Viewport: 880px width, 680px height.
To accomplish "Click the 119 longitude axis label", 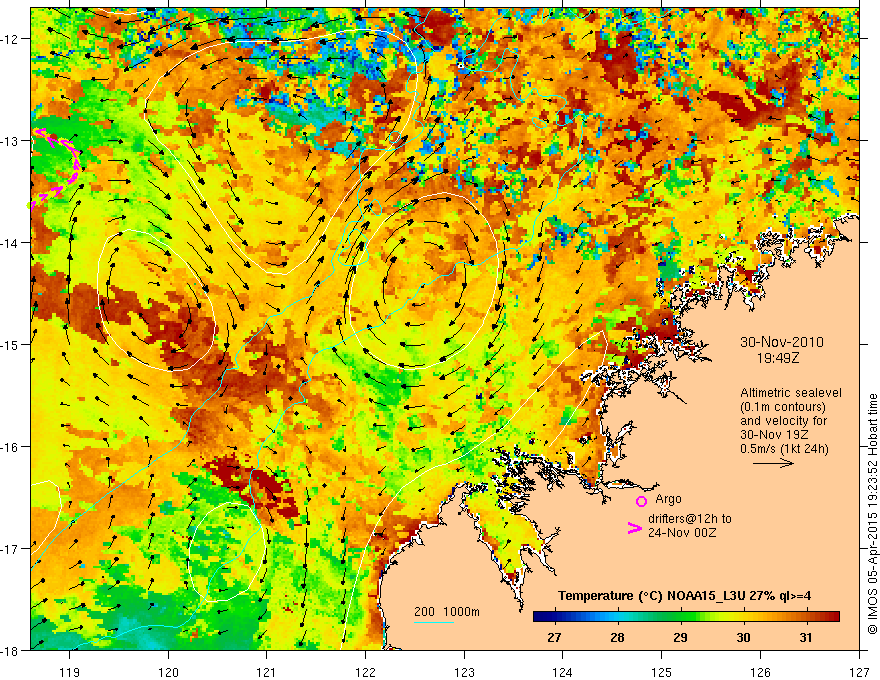I will tap(70, 672).
